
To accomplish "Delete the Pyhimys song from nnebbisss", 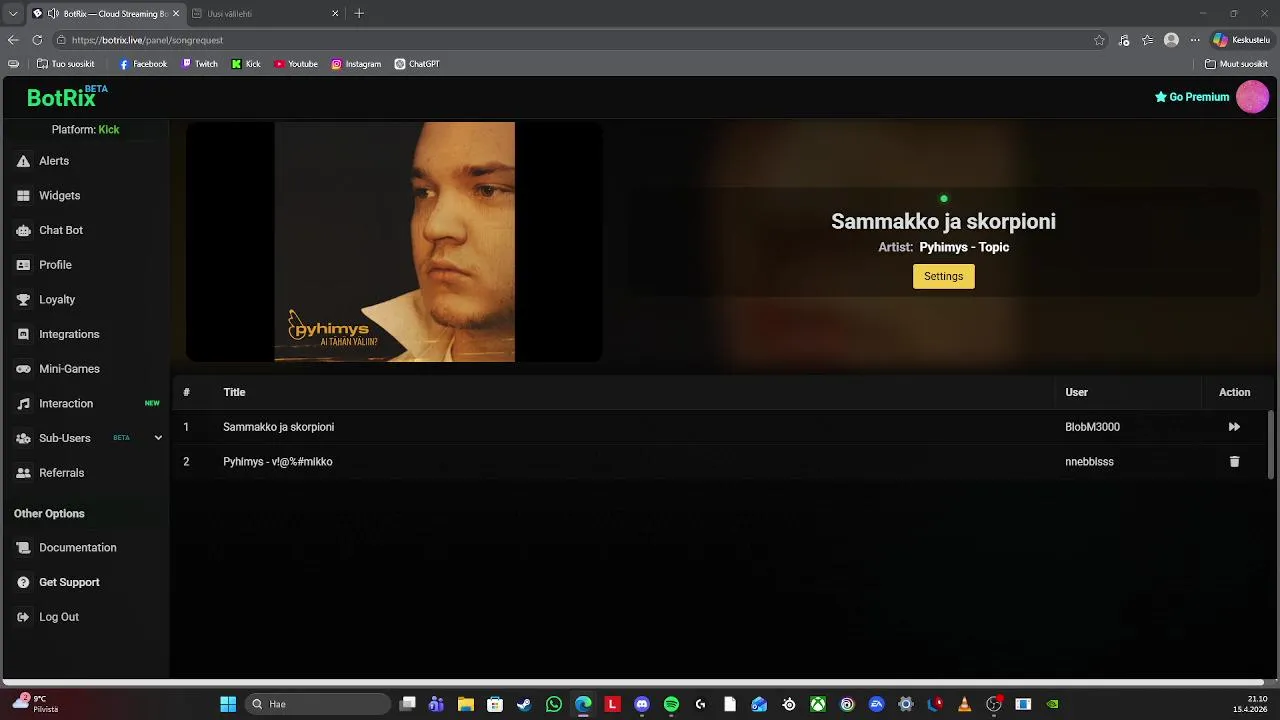I will [1234, 462].
